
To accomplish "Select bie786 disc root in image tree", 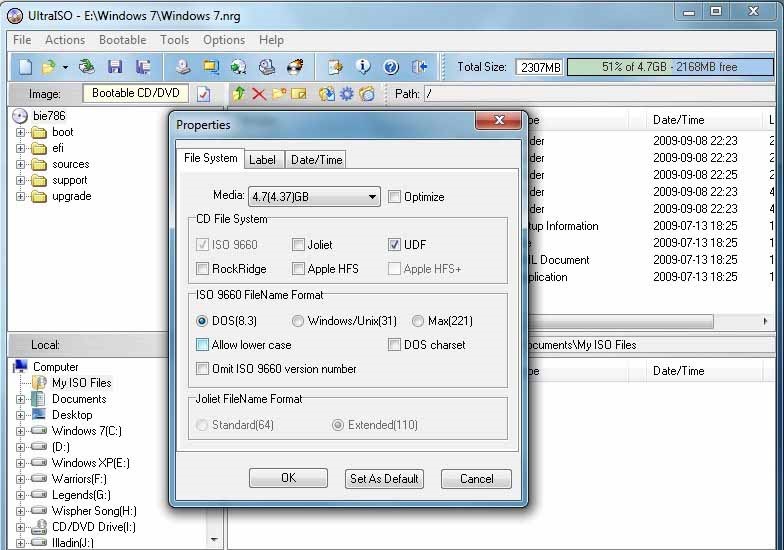I will point(49,116).
